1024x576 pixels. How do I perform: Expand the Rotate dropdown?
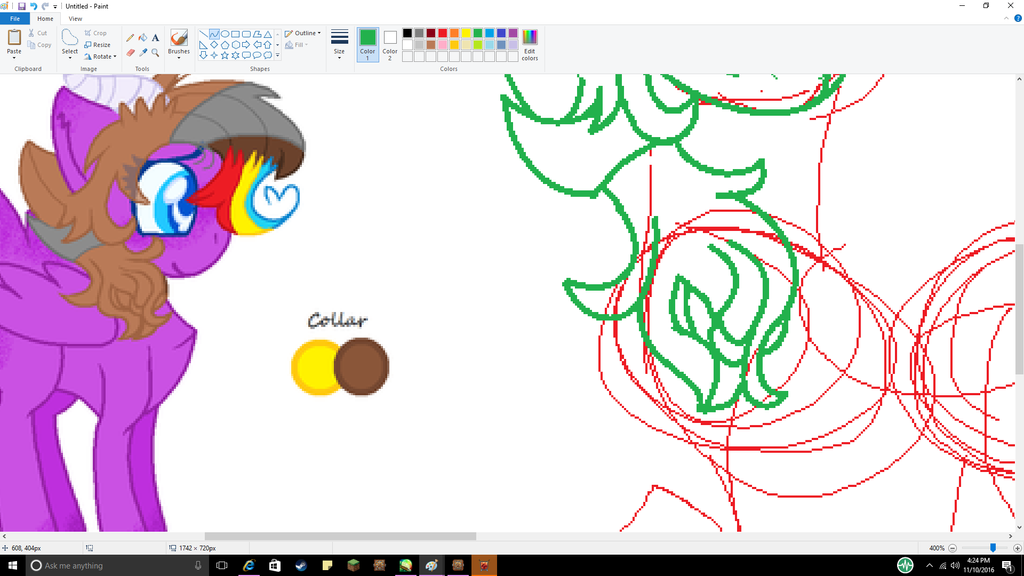(115, 57)
